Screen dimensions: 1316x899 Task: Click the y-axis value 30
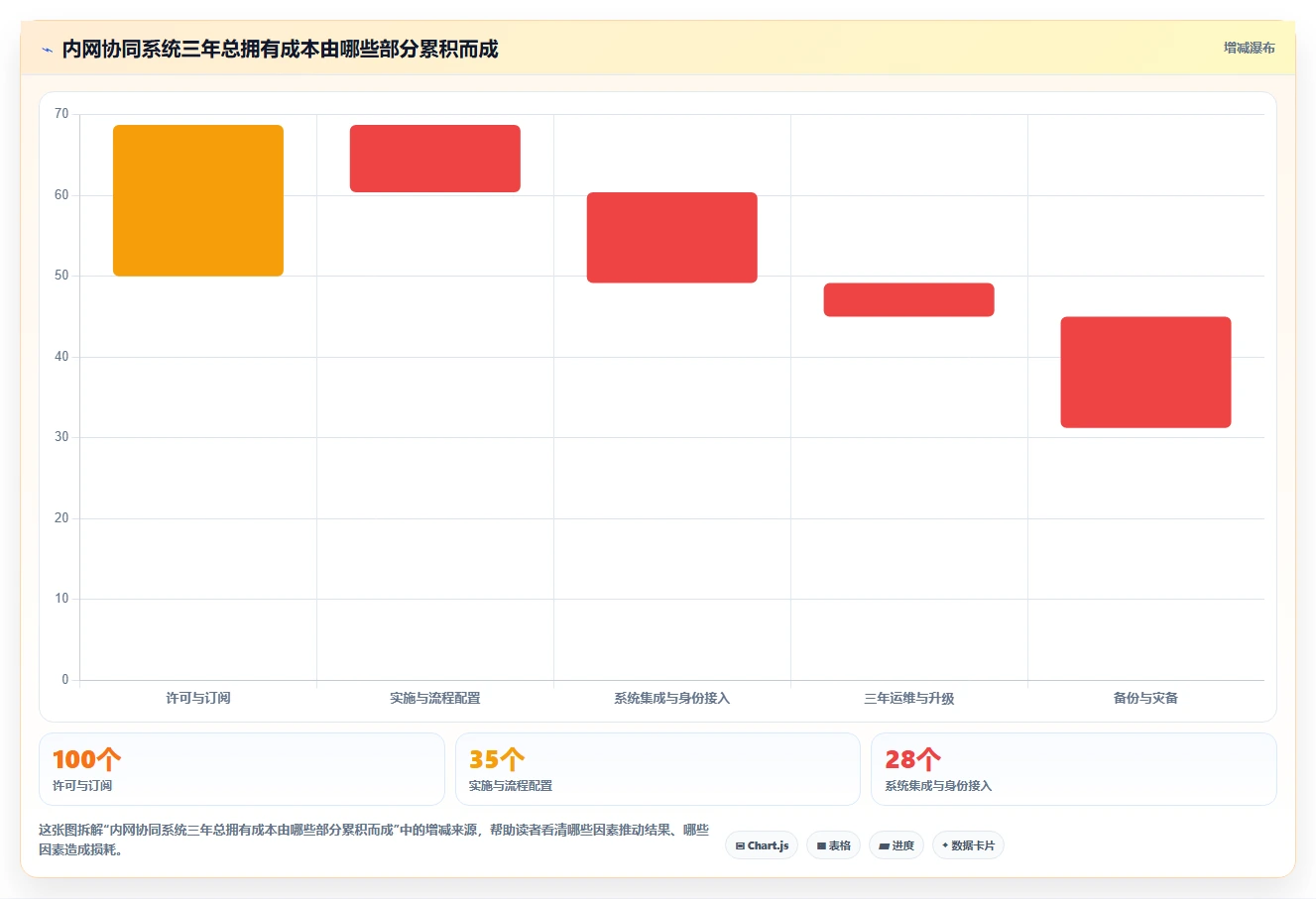point(61,437)
